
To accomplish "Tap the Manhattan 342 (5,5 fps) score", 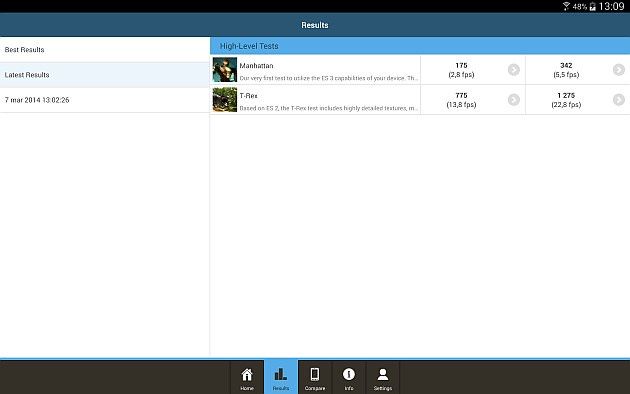I will (x=566, y=70).
